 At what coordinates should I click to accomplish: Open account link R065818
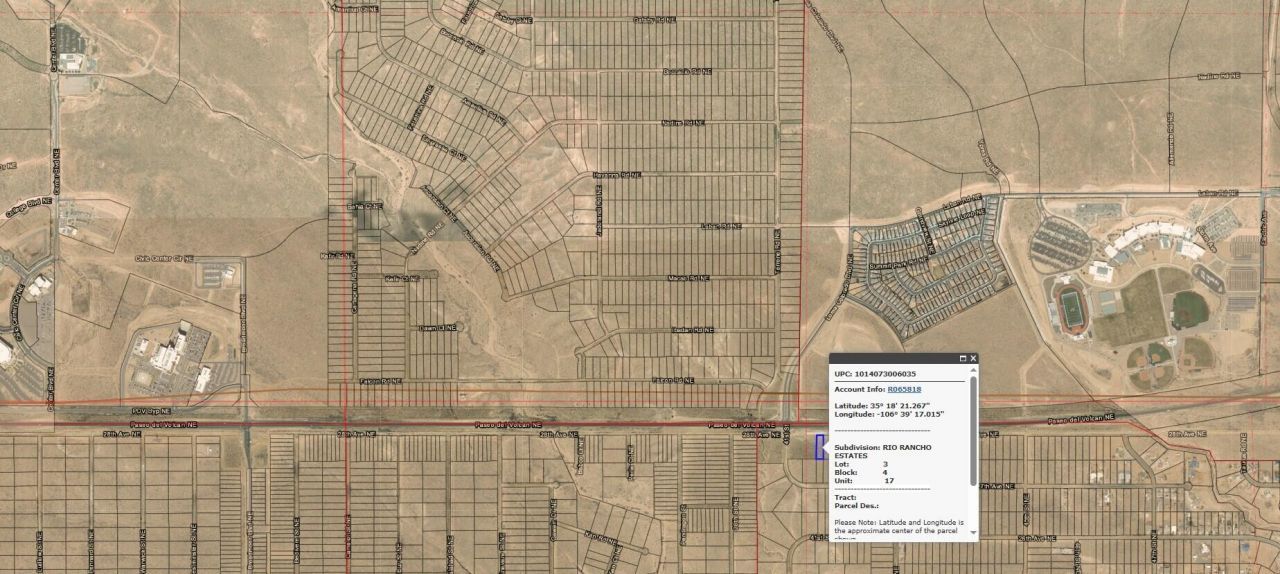click(x=904, y=389)
